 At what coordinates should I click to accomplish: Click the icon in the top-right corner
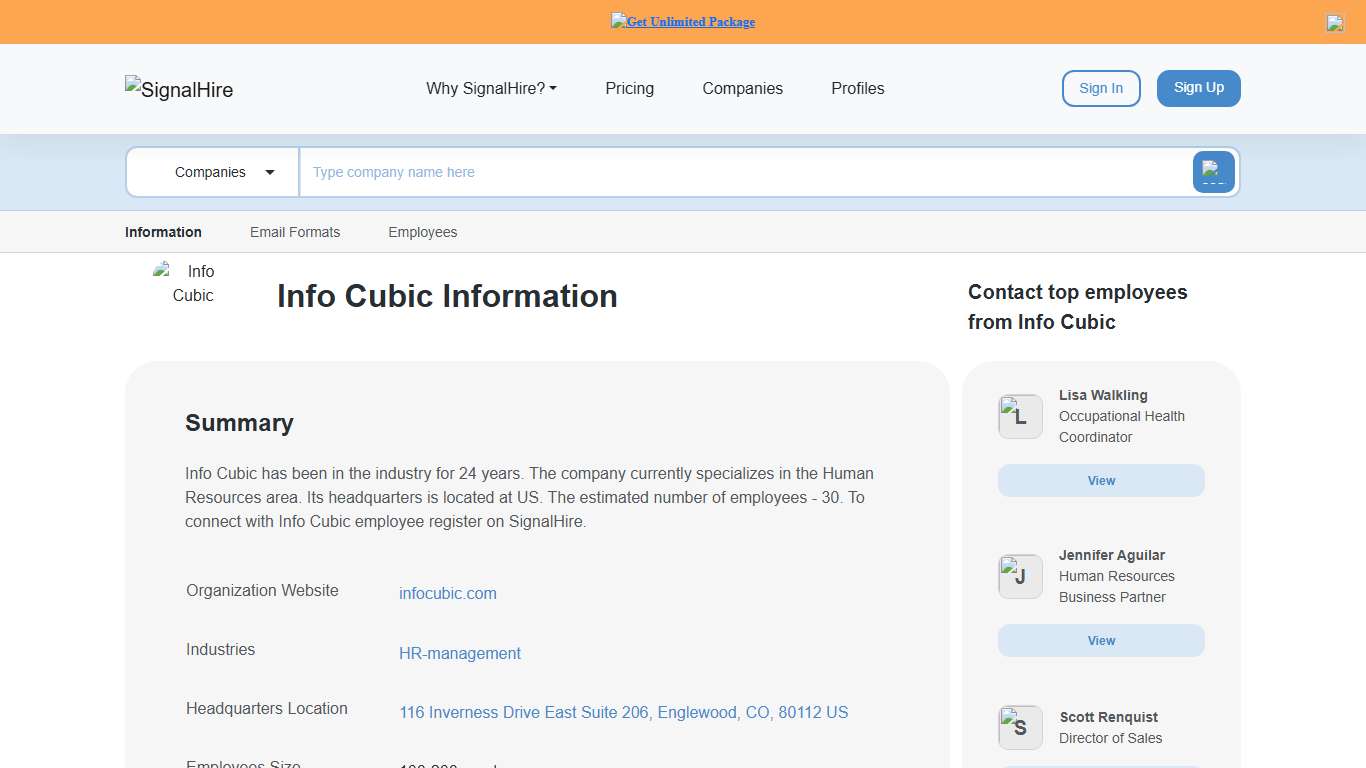click(x=1335, y=22)
